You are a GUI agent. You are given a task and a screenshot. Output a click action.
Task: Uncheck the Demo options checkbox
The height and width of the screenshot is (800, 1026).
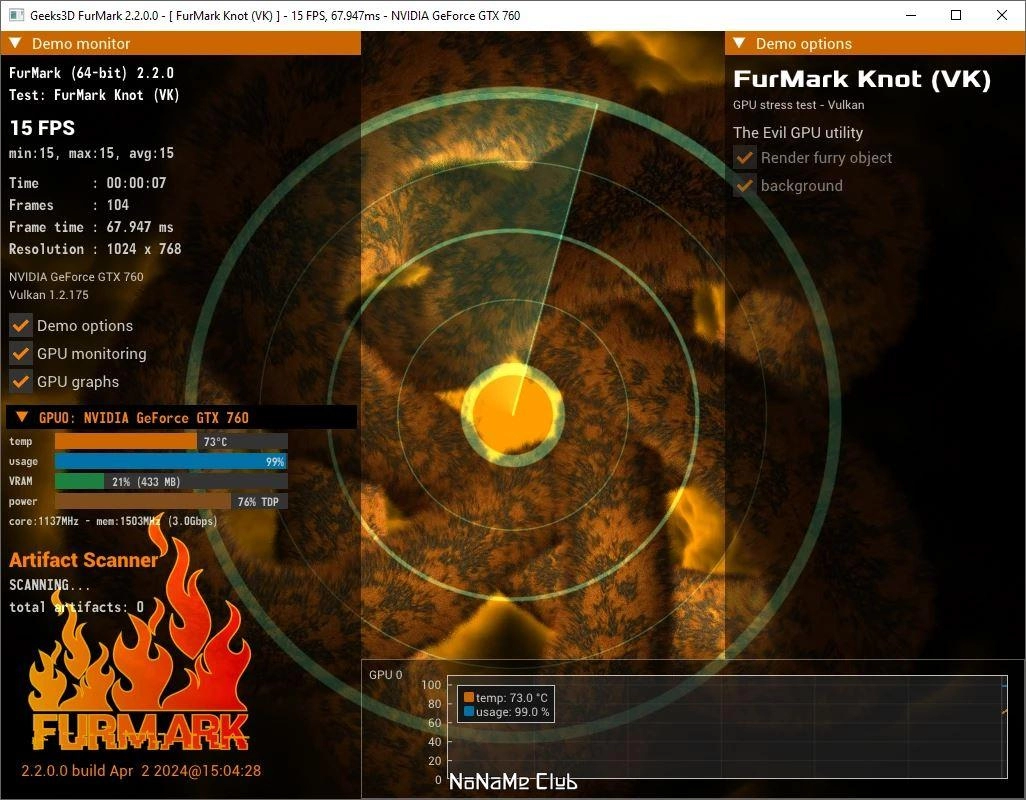coord(21,325)
